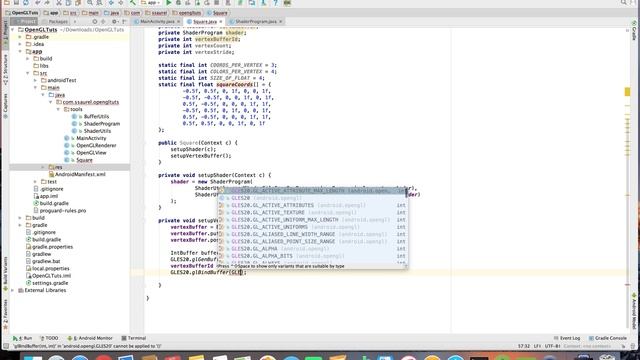
Task: Click the Cut scissors icon
Action: pos(59,3)
